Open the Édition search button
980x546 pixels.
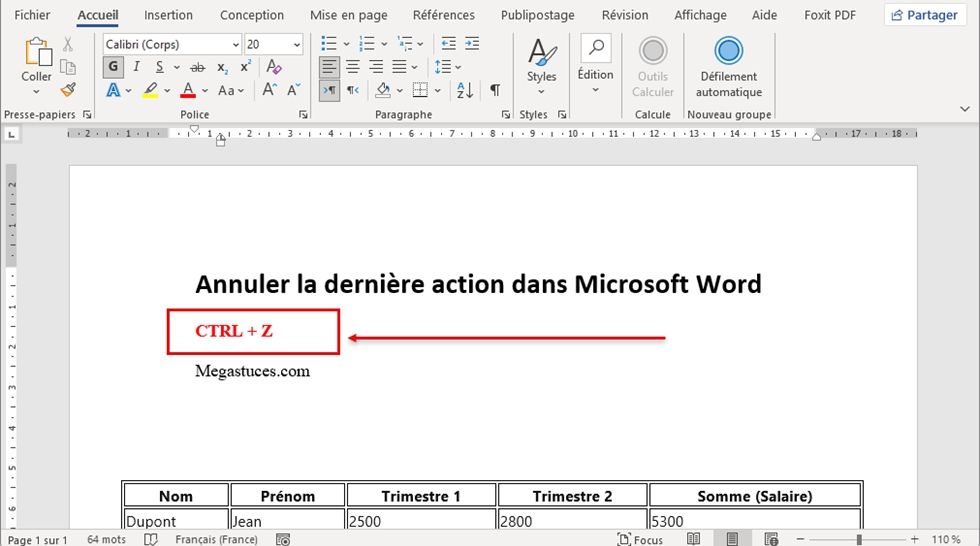(x=595, y=60)
